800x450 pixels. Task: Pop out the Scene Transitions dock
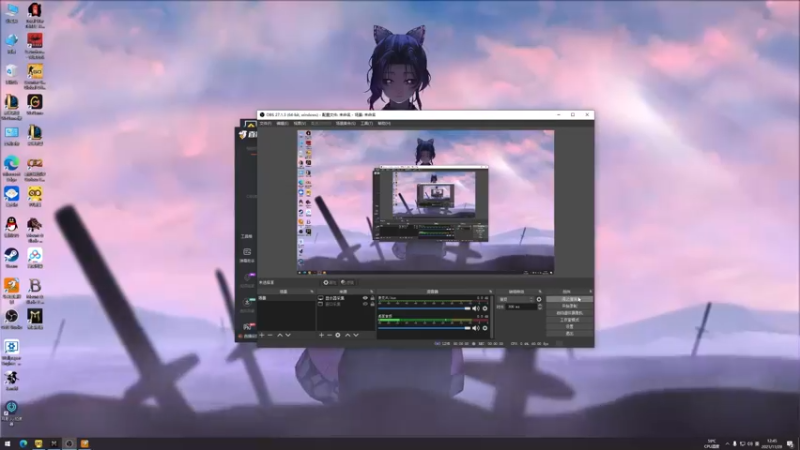tap(540, 292)
